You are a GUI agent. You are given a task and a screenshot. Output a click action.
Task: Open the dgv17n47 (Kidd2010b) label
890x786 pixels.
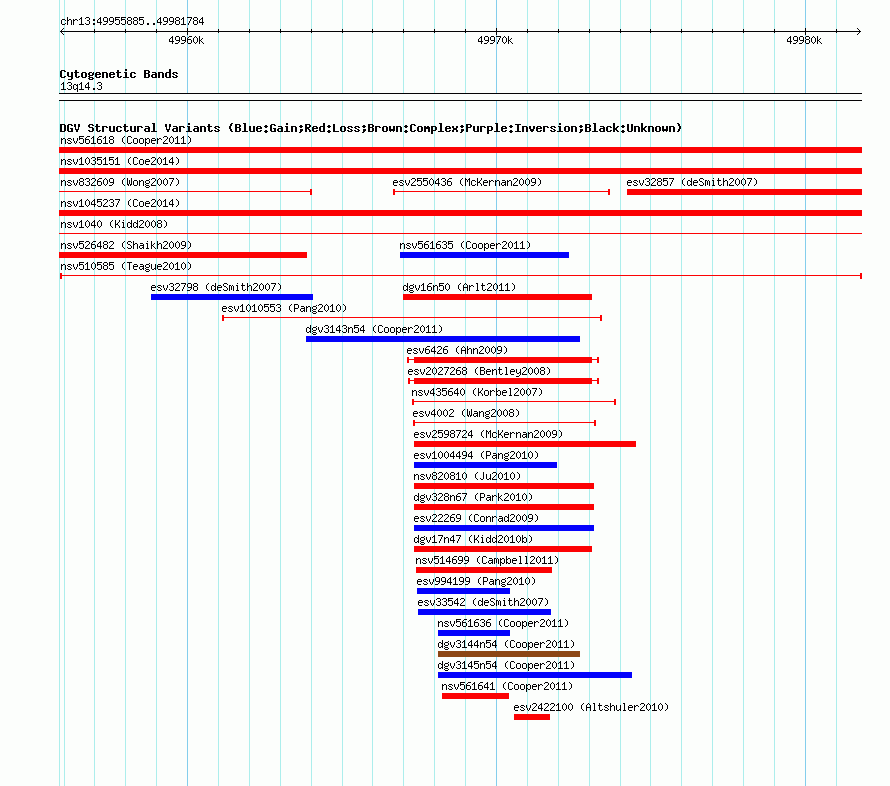[473, 539]
